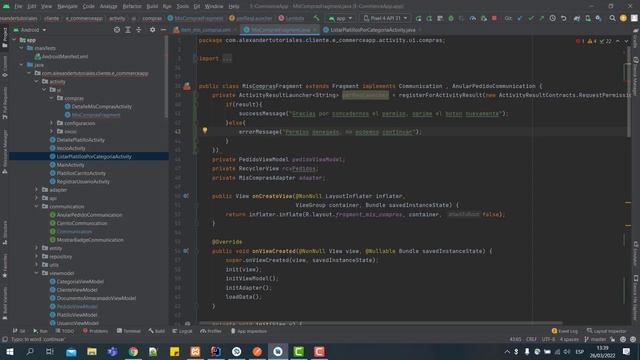
Task: Open the Android project view dropdown
Action: click(30, 30)
